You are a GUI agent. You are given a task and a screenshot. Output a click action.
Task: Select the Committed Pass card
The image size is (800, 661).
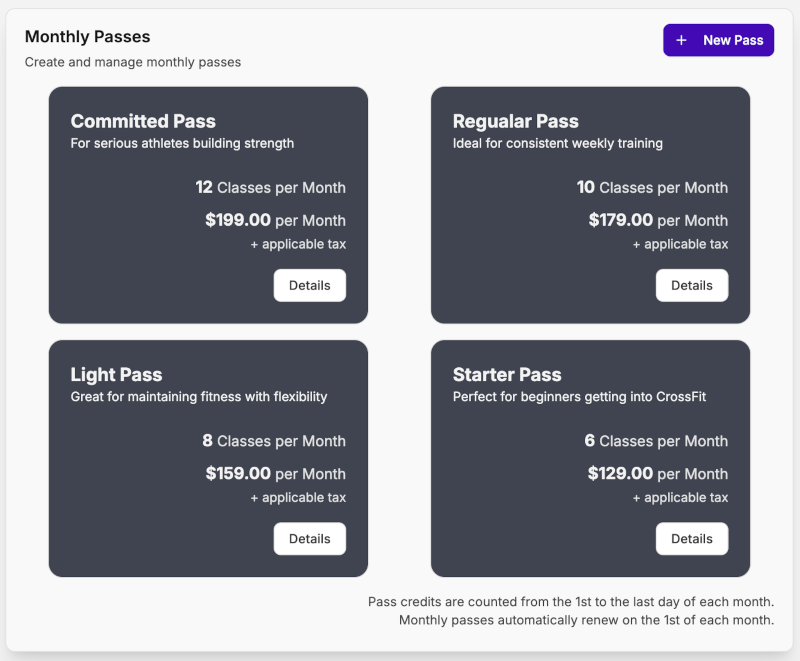point(208,204)
